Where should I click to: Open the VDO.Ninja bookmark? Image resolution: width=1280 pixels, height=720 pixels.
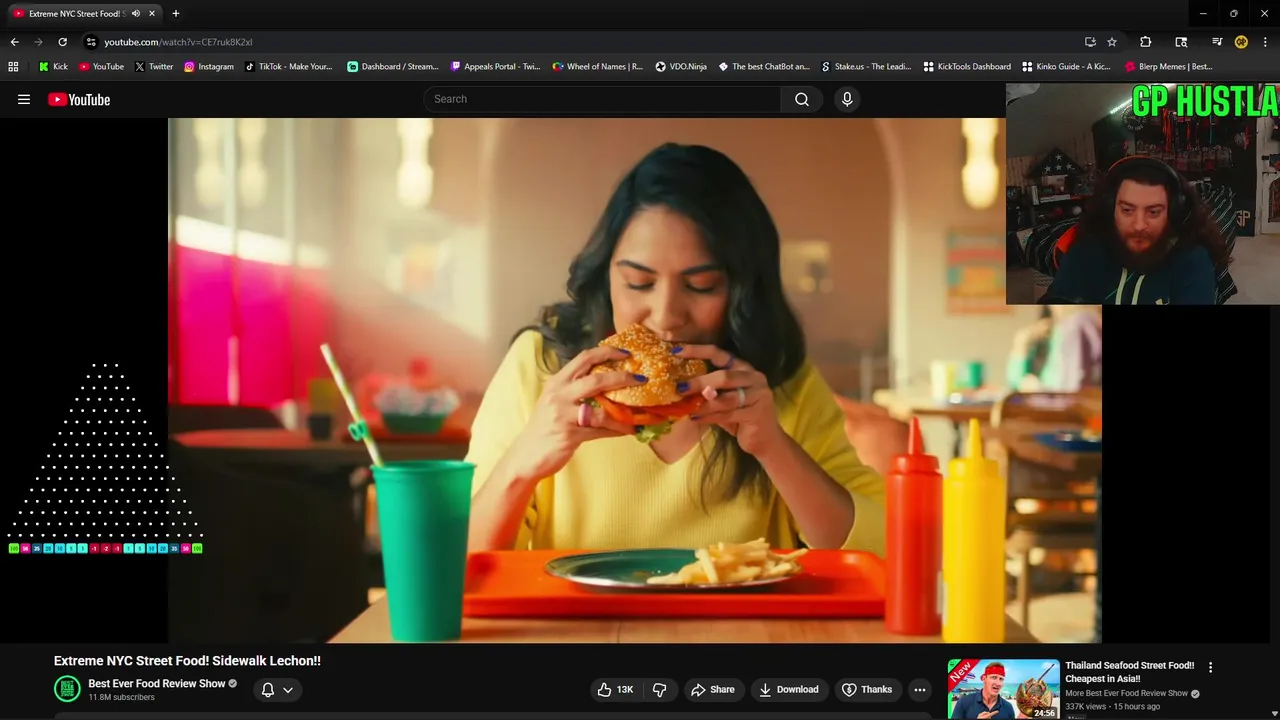pyautogui.click(x=681, y=67)
